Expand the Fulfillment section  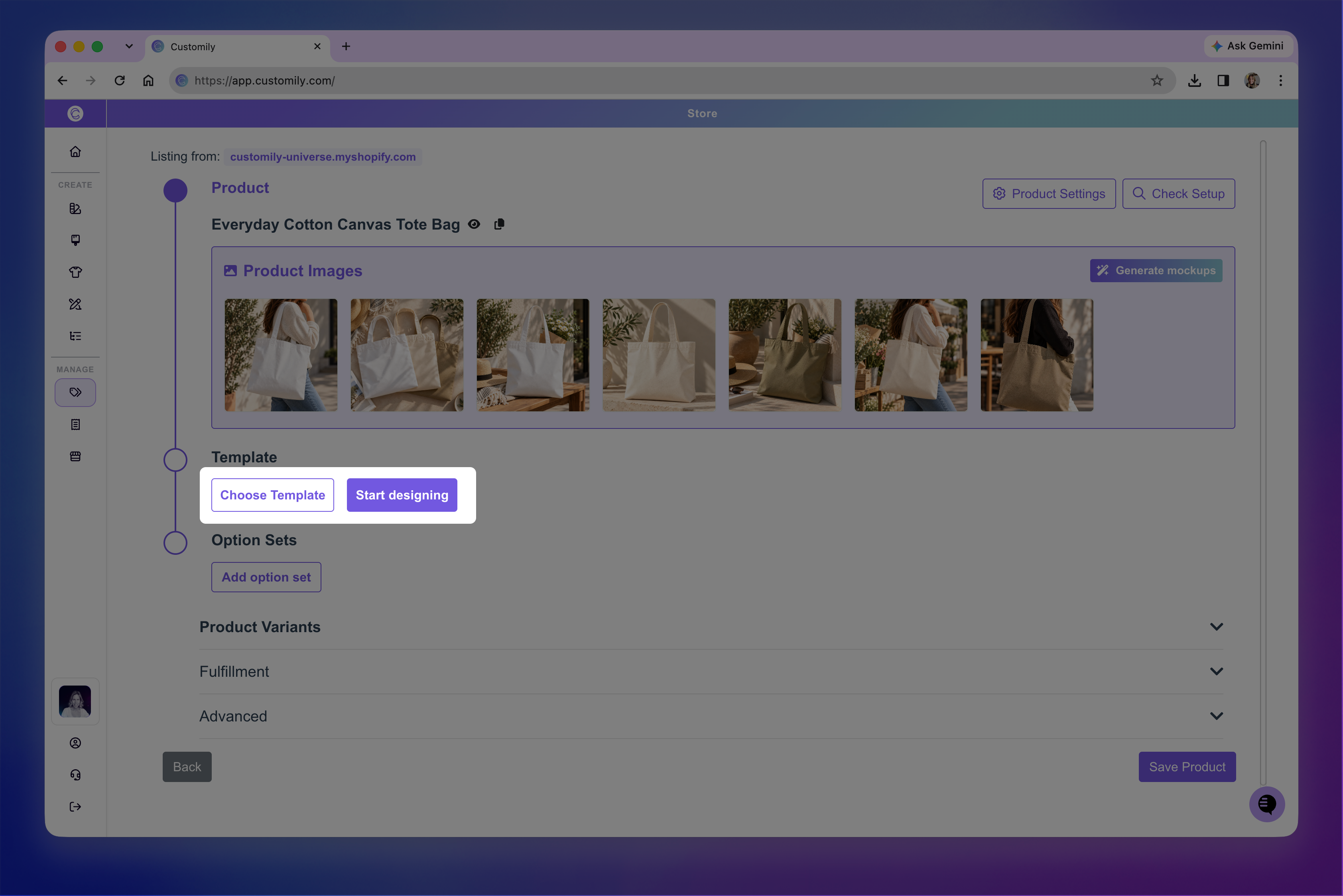click(x=711, y=672)
